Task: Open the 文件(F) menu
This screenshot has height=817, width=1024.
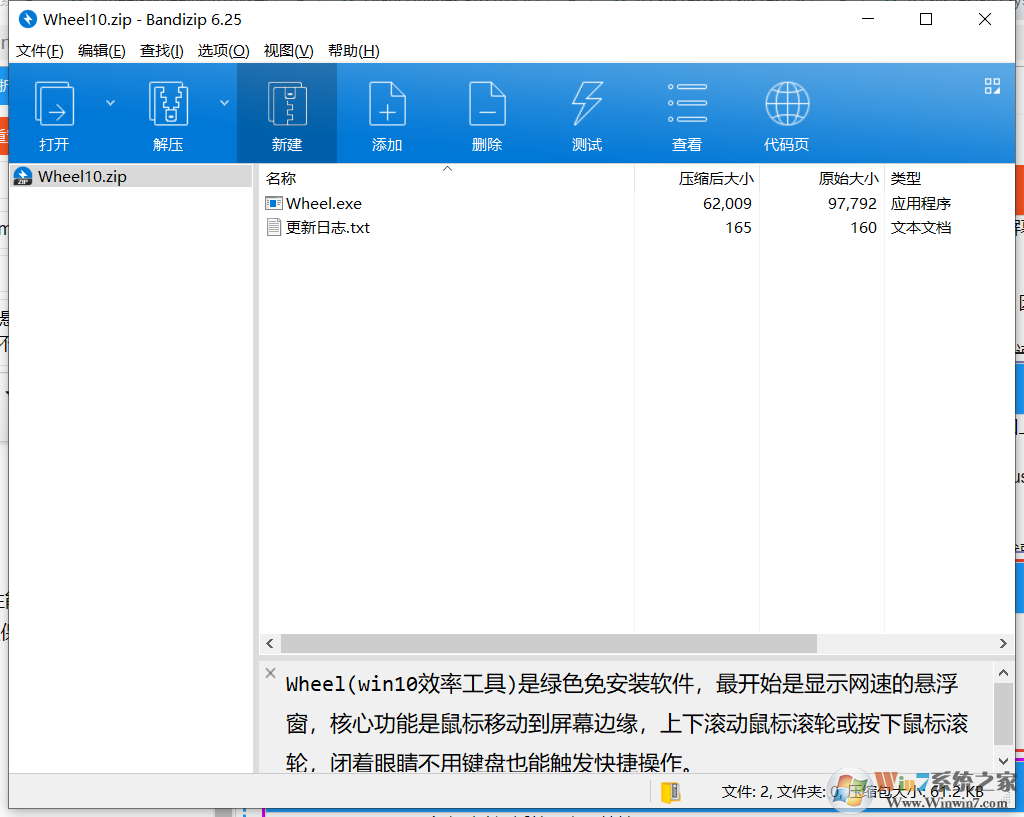Action: point(39,51)
